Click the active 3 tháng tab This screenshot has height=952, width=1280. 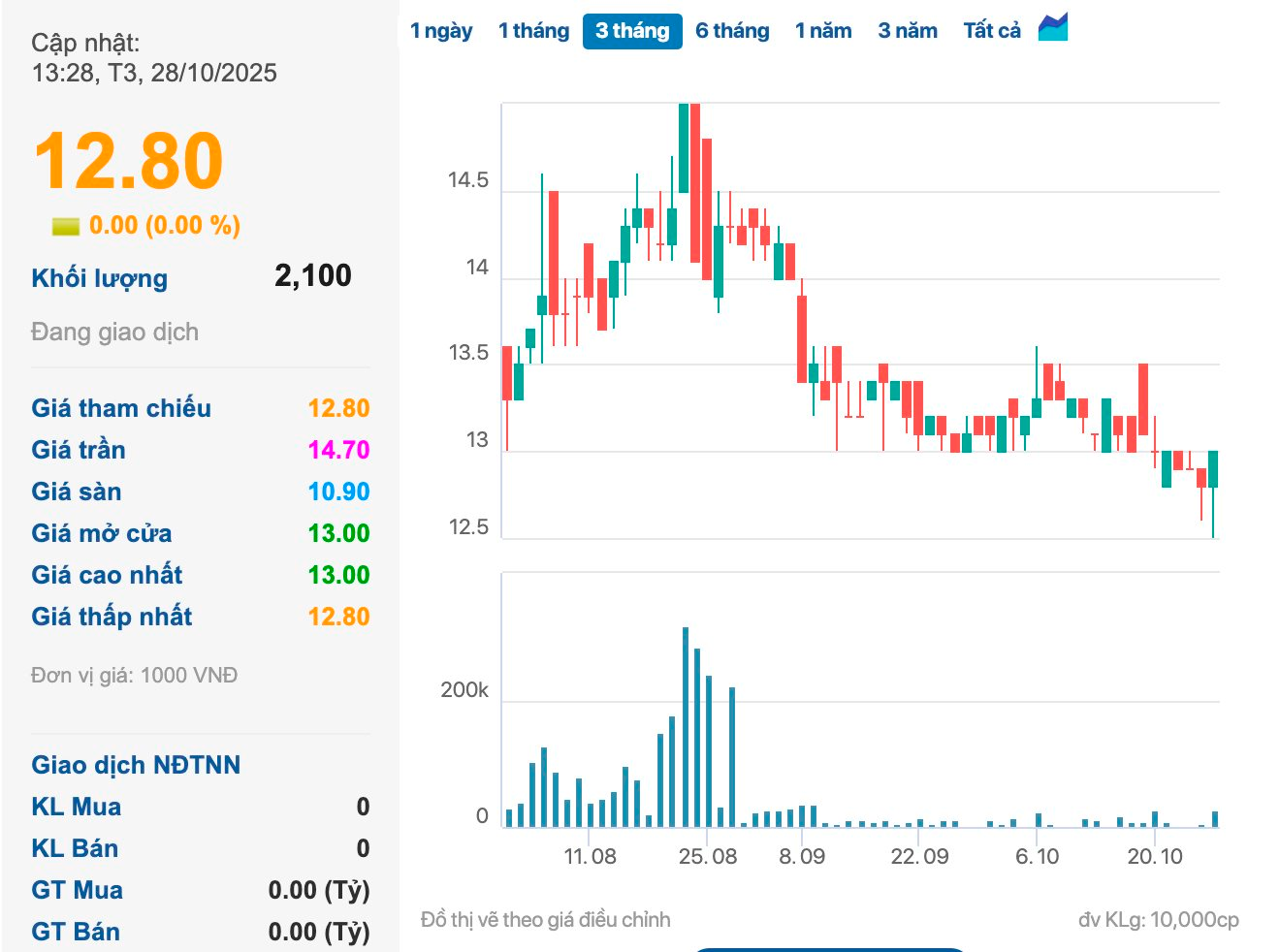[632, 31]
